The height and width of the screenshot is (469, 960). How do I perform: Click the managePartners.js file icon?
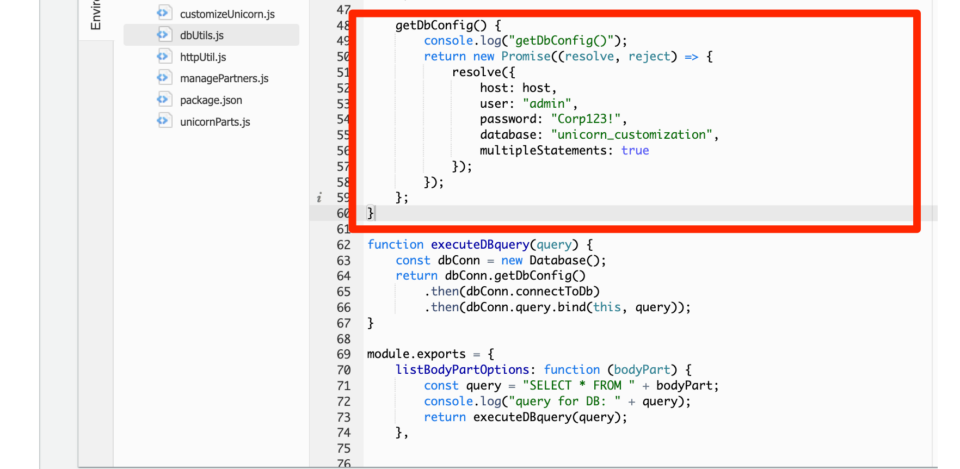(164, 78)
